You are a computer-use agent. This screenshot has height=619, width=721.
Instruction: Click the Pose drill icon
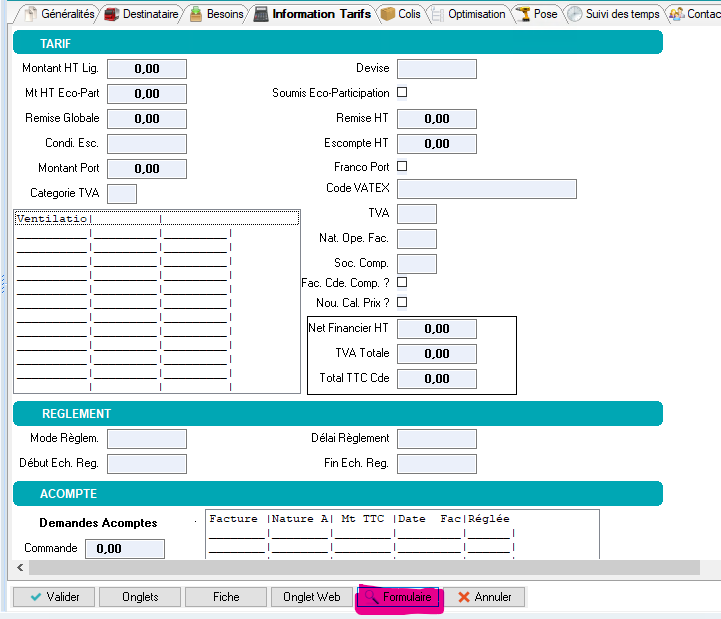point(522,15)
